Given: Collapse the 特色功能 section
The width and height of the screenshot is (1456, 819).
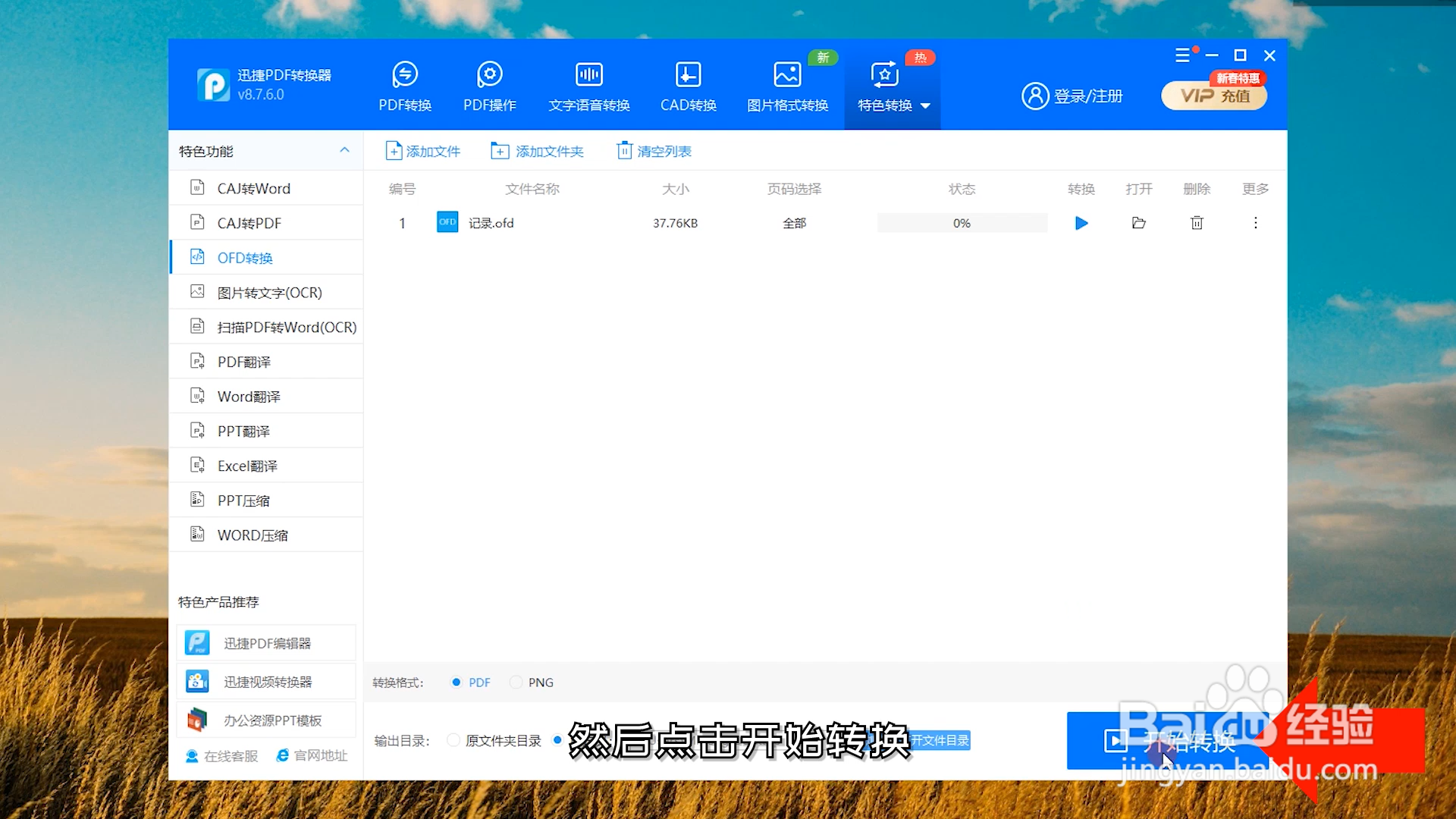Looking at the screenshot, I should [344, 150].
